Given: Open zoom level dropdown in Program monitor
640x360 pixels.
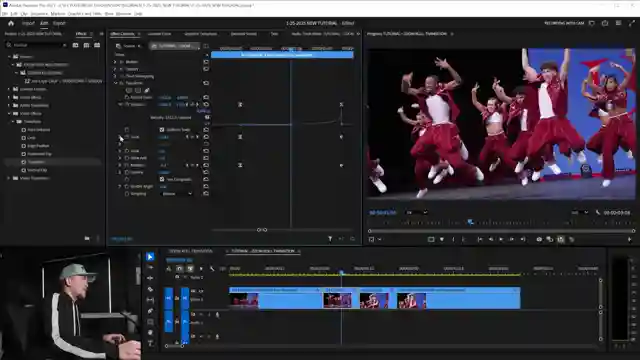Looking at the screenshot, I should point(417,212).
